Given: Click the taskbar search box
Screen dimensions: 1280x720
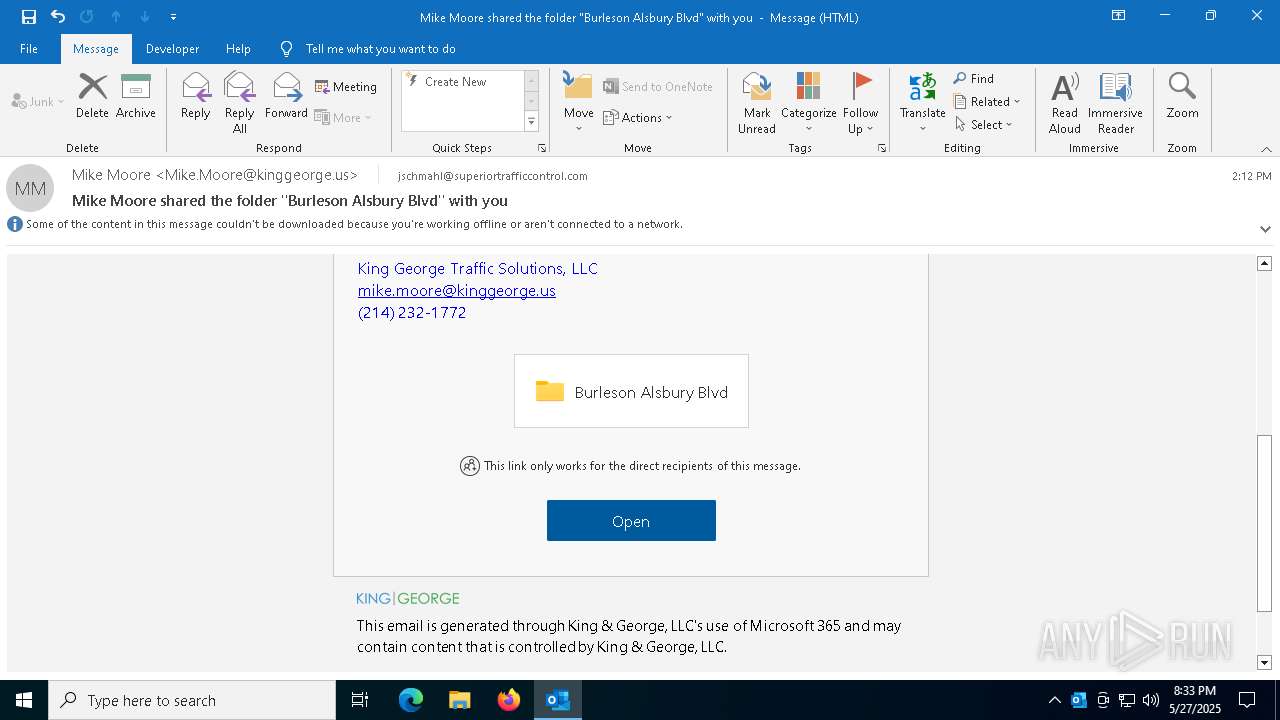Looking at the screenshot, I should [192, 700].
